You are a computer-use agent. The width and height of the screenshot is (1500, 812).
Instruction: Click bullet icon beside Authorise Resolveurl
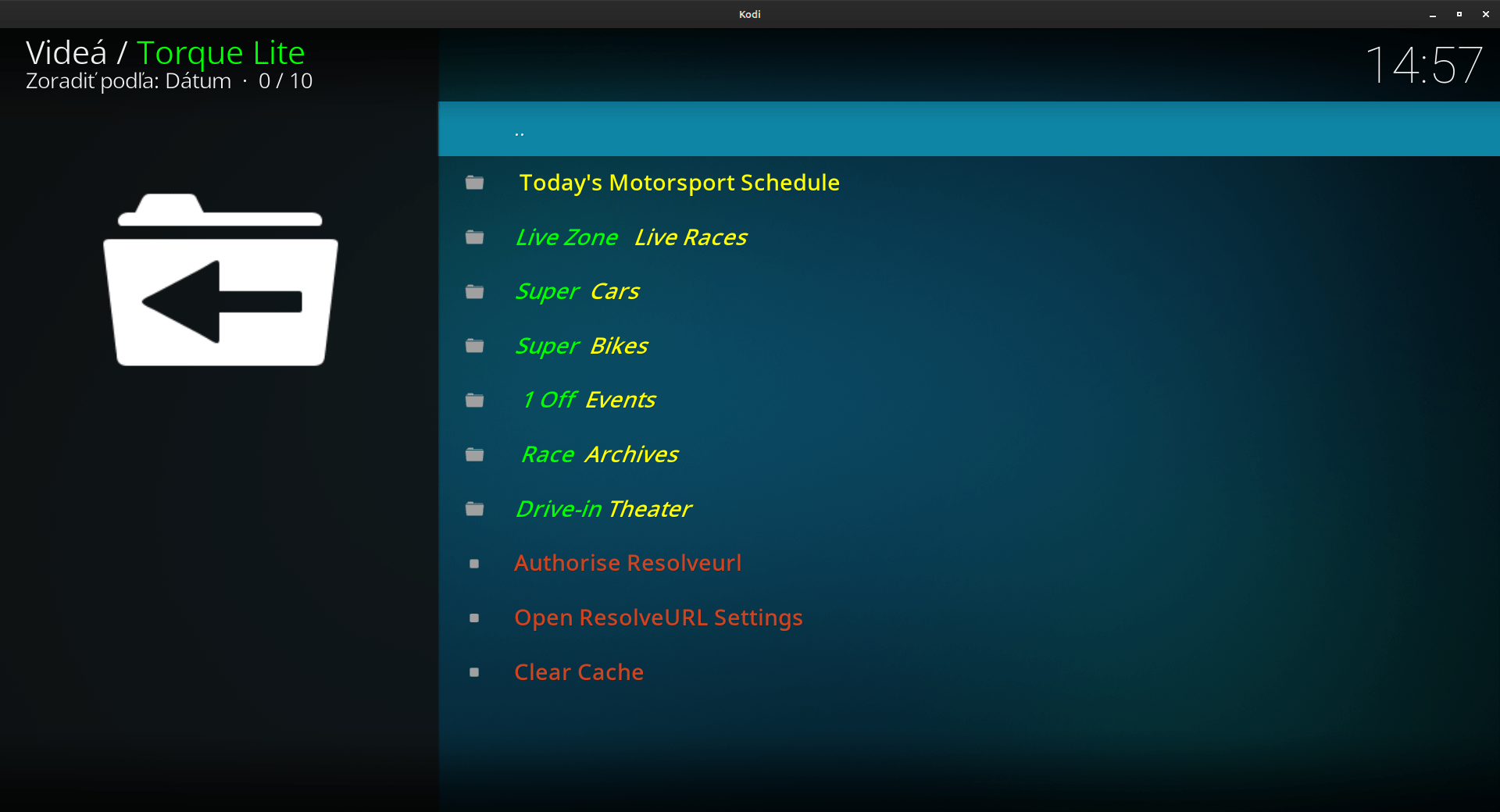click(474, 564)
